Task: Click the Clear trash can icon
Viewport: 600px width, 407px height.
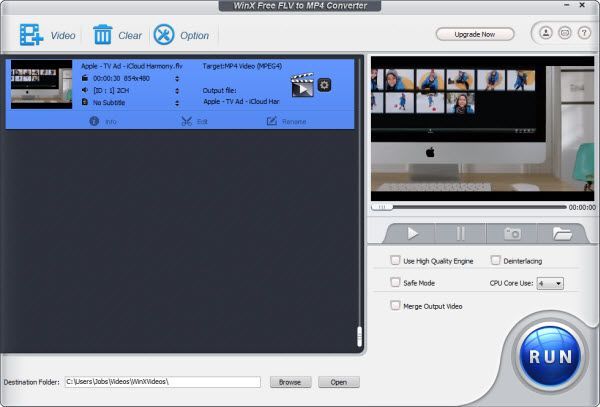Action: [103, 35]
